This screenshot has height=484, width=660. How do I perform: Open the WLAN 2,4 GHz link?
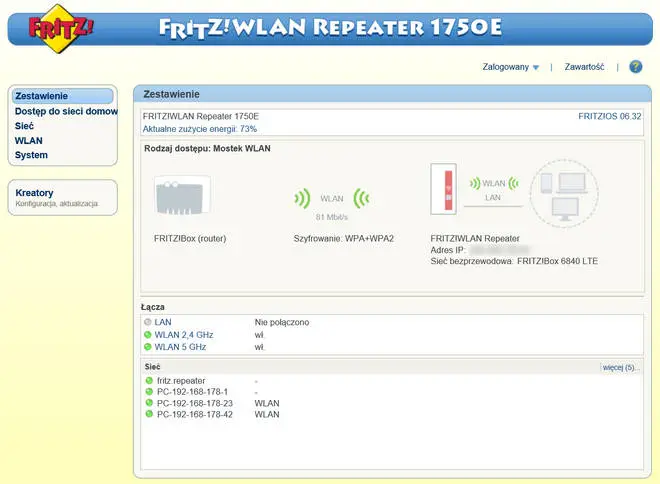tap(184, 335)
